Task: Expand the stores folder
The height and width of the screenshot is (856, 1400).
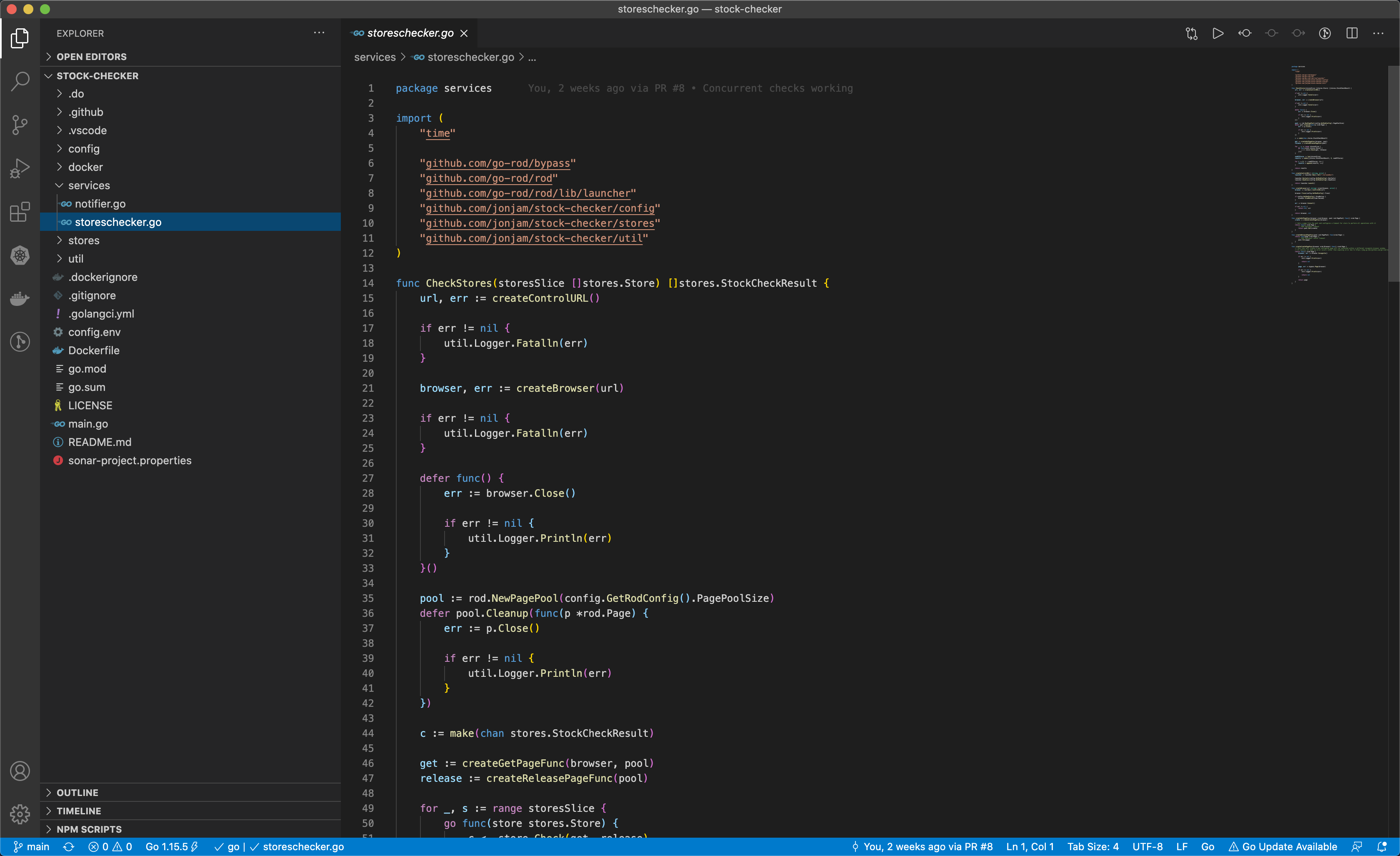Action: click(190, 240)
